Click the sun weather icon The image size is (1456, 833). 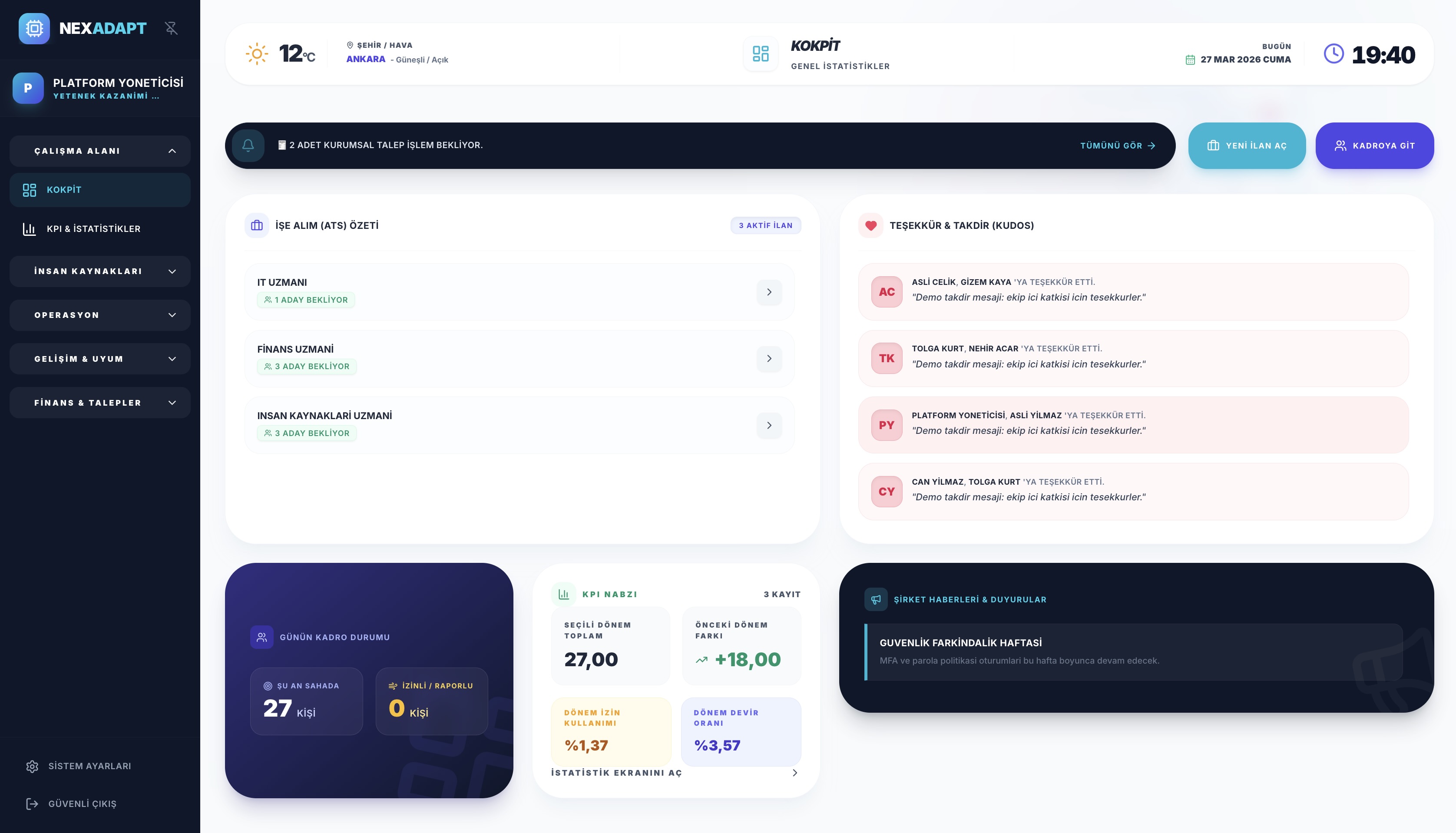point(257,54)
